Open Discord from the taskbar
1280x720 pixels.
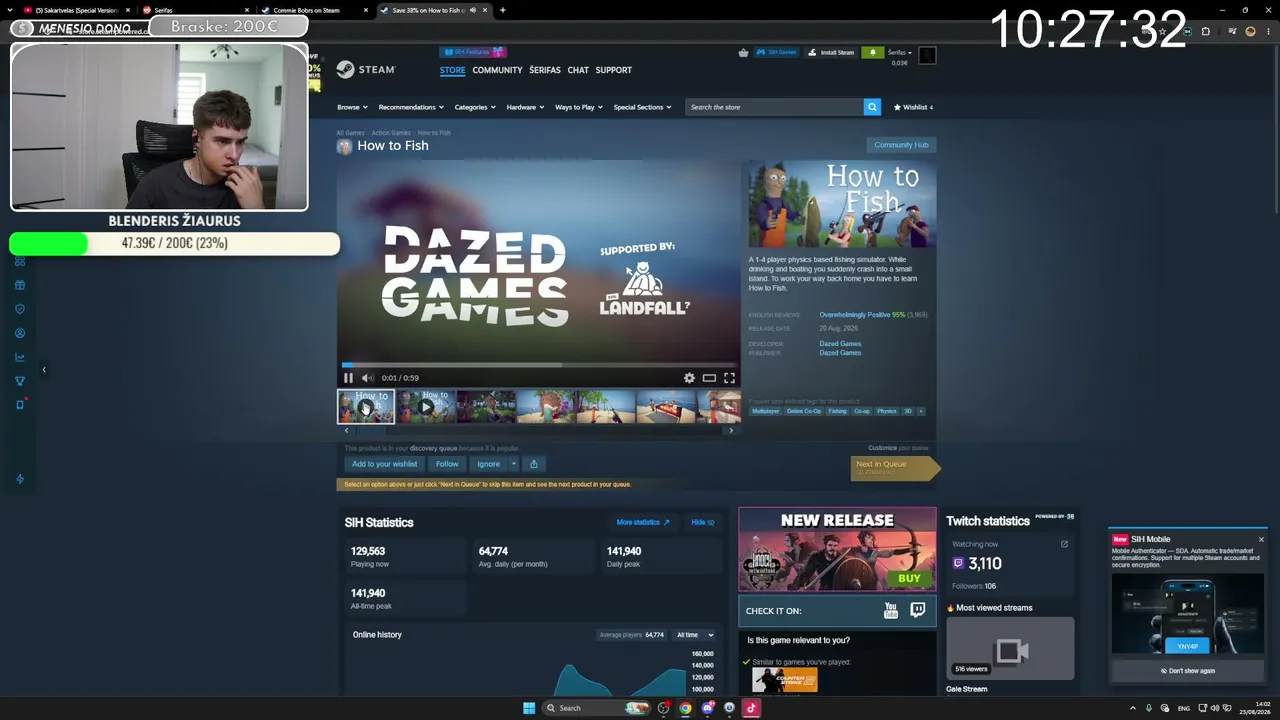pyautogui.click(x=707, y=708)
